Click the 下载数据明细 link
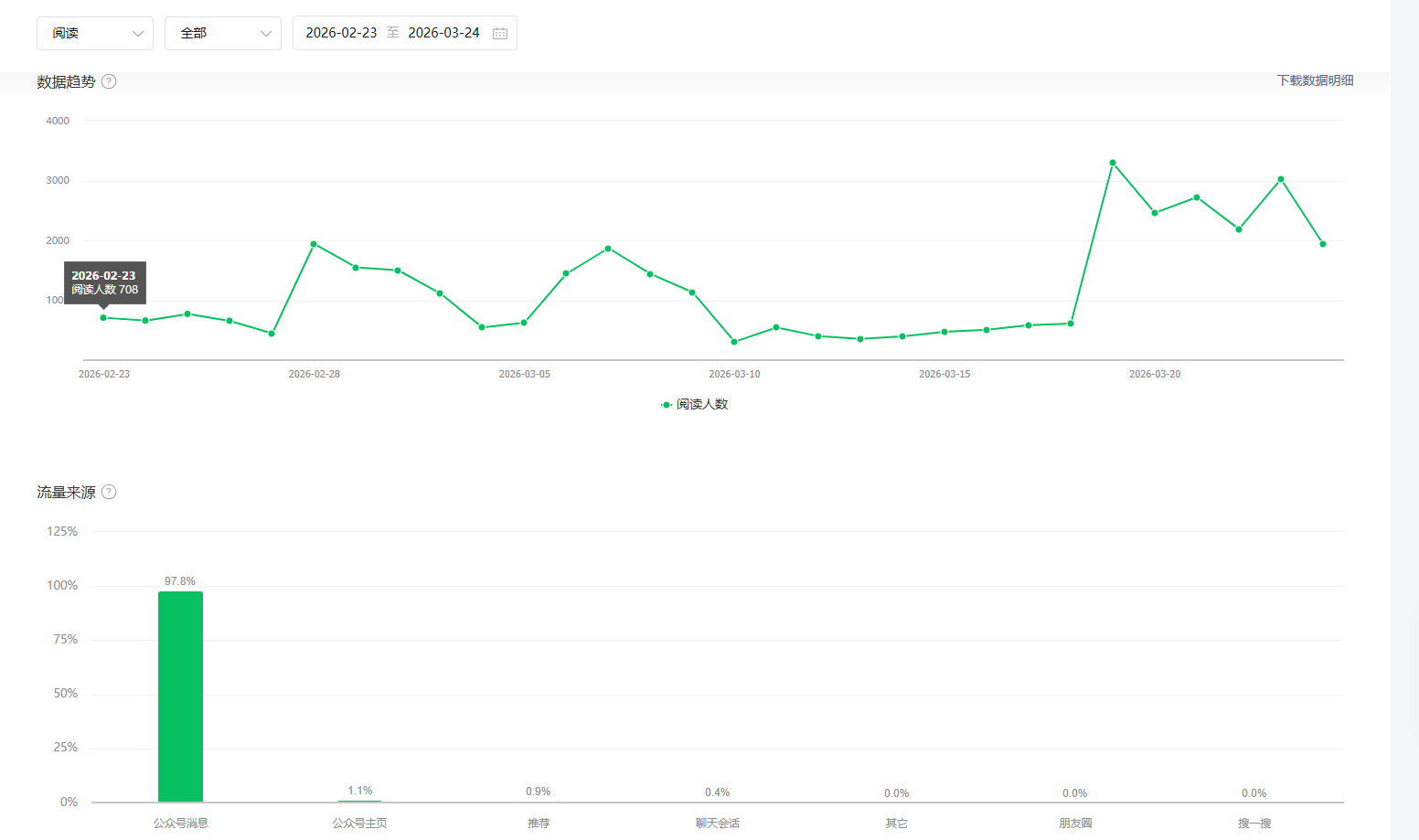 1315,80
